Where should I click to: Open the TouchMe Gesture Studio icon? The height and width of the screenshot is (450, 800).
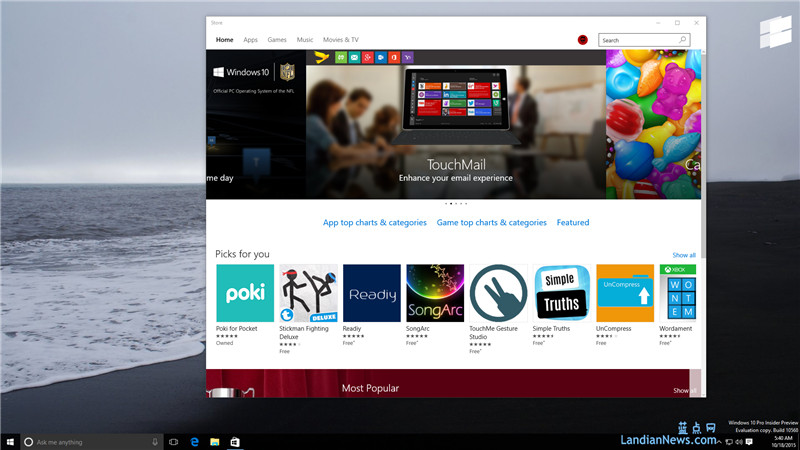(x=498, y=293)
